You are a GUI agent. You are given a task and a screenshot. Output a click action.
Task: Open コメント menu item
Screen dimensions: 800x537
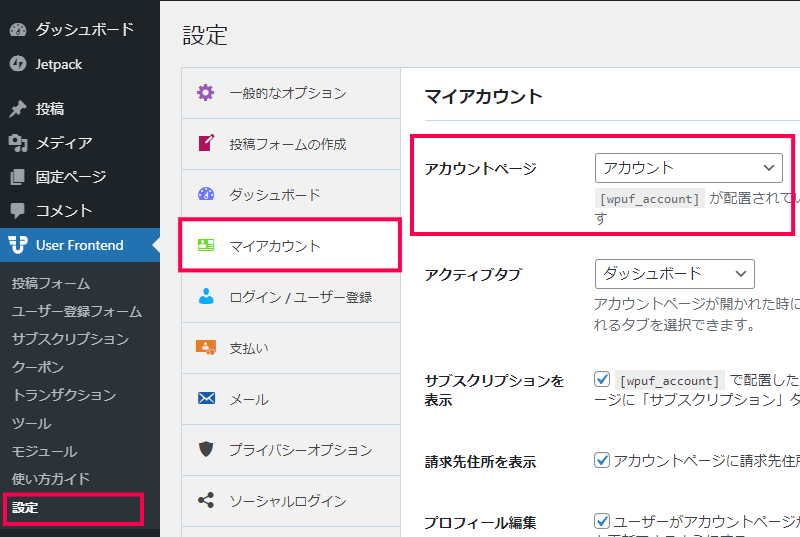pos(80,211)
